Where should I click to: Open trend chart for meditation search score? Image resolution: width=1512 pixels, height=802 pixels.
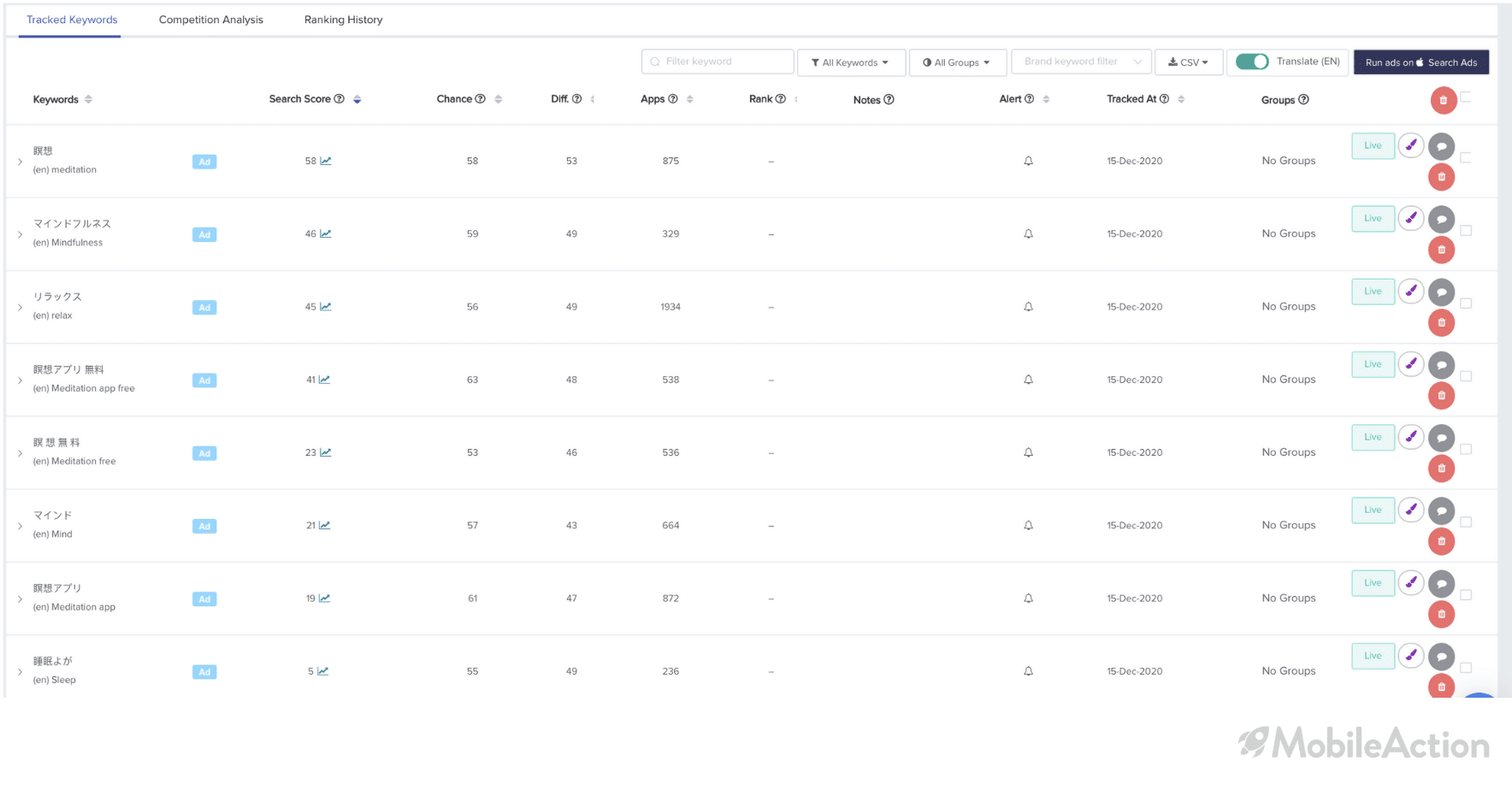coord(326,161)
